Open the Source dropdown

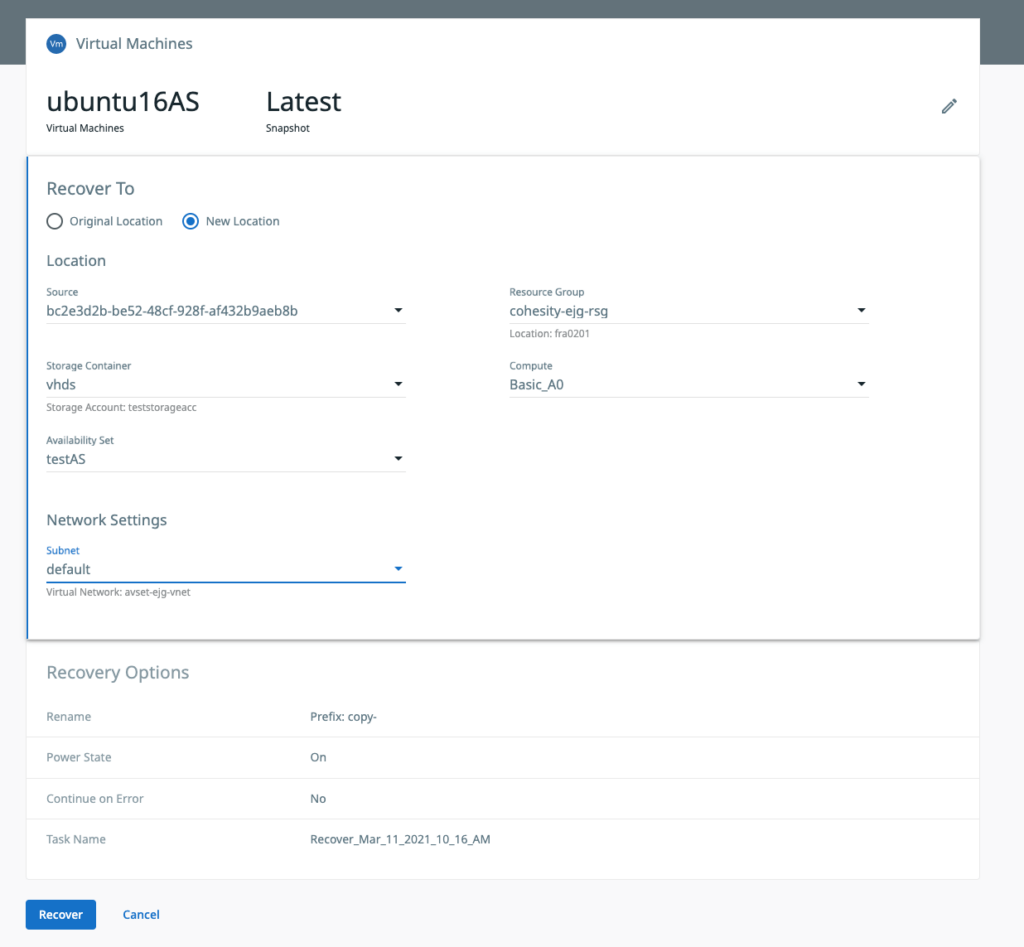(x=226, y=311)
